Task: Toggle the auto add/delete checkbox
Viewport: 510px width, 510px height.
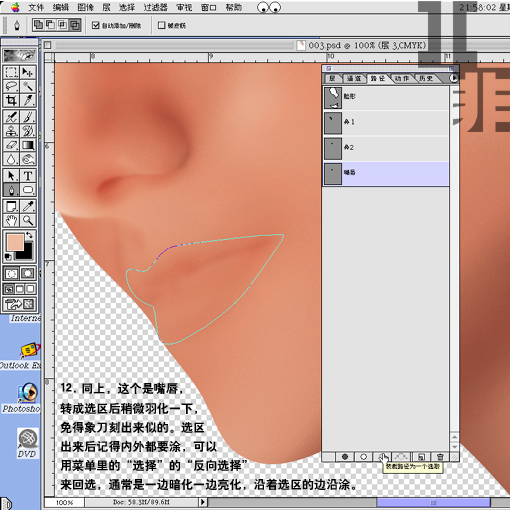Action: point(96,25)
